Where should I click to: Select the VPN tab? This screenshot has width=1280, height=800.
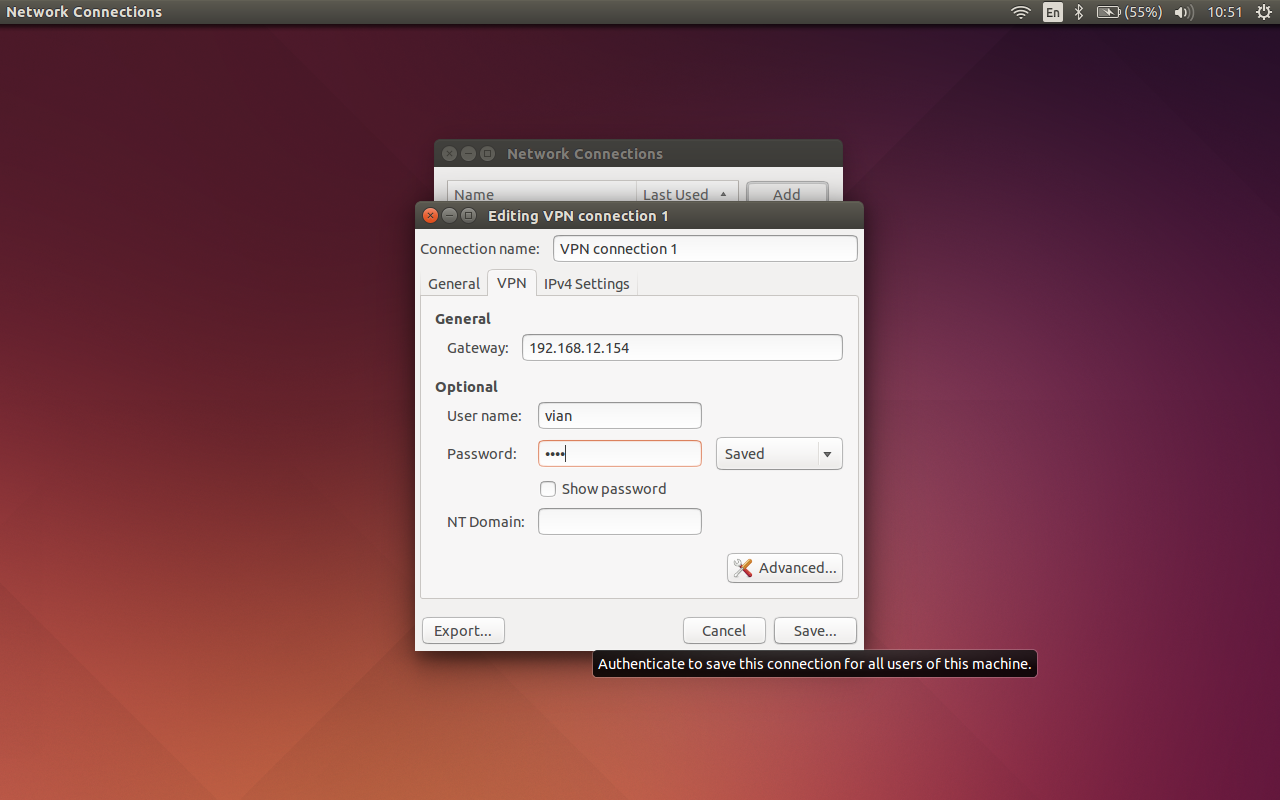click(x=512, y=283)
